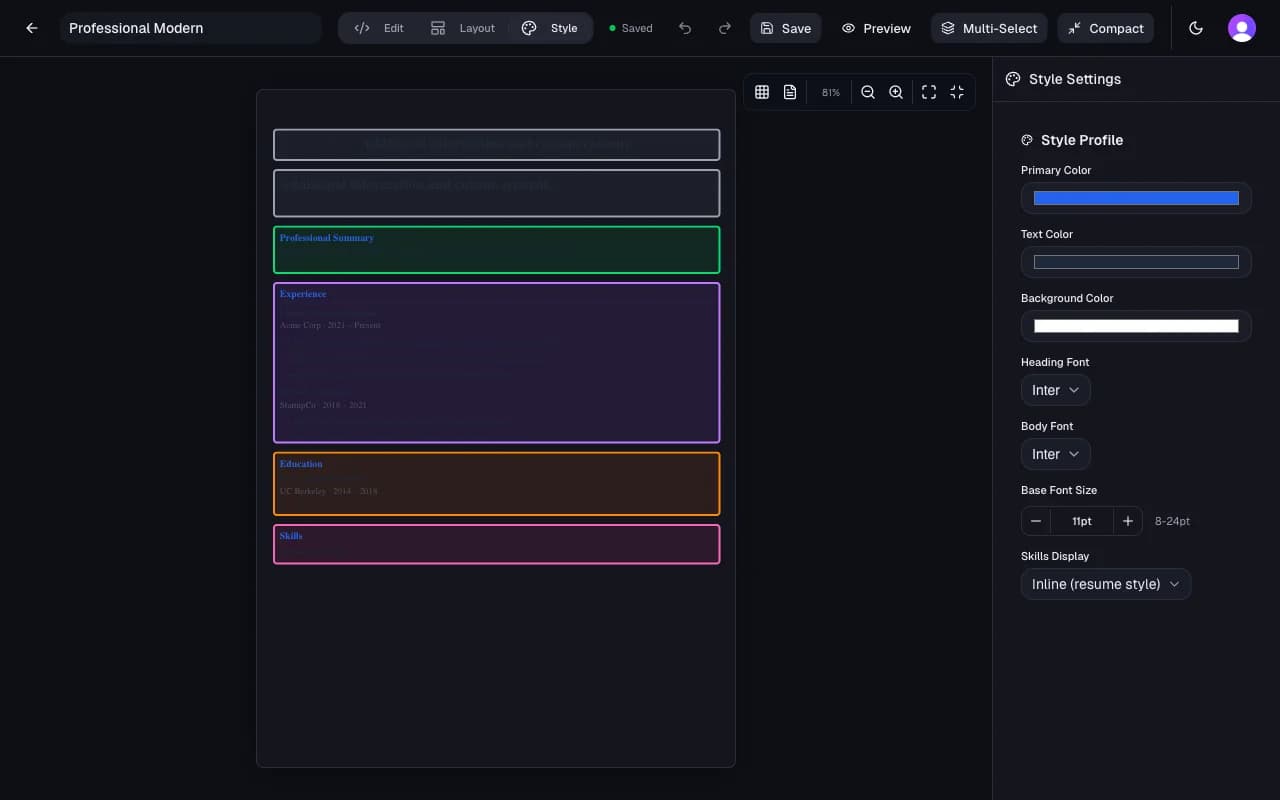Click the fit-to-screen expand icon
Image resolution: width=1280 pixels, height=800 pixels.
click(x=929, y=92)
